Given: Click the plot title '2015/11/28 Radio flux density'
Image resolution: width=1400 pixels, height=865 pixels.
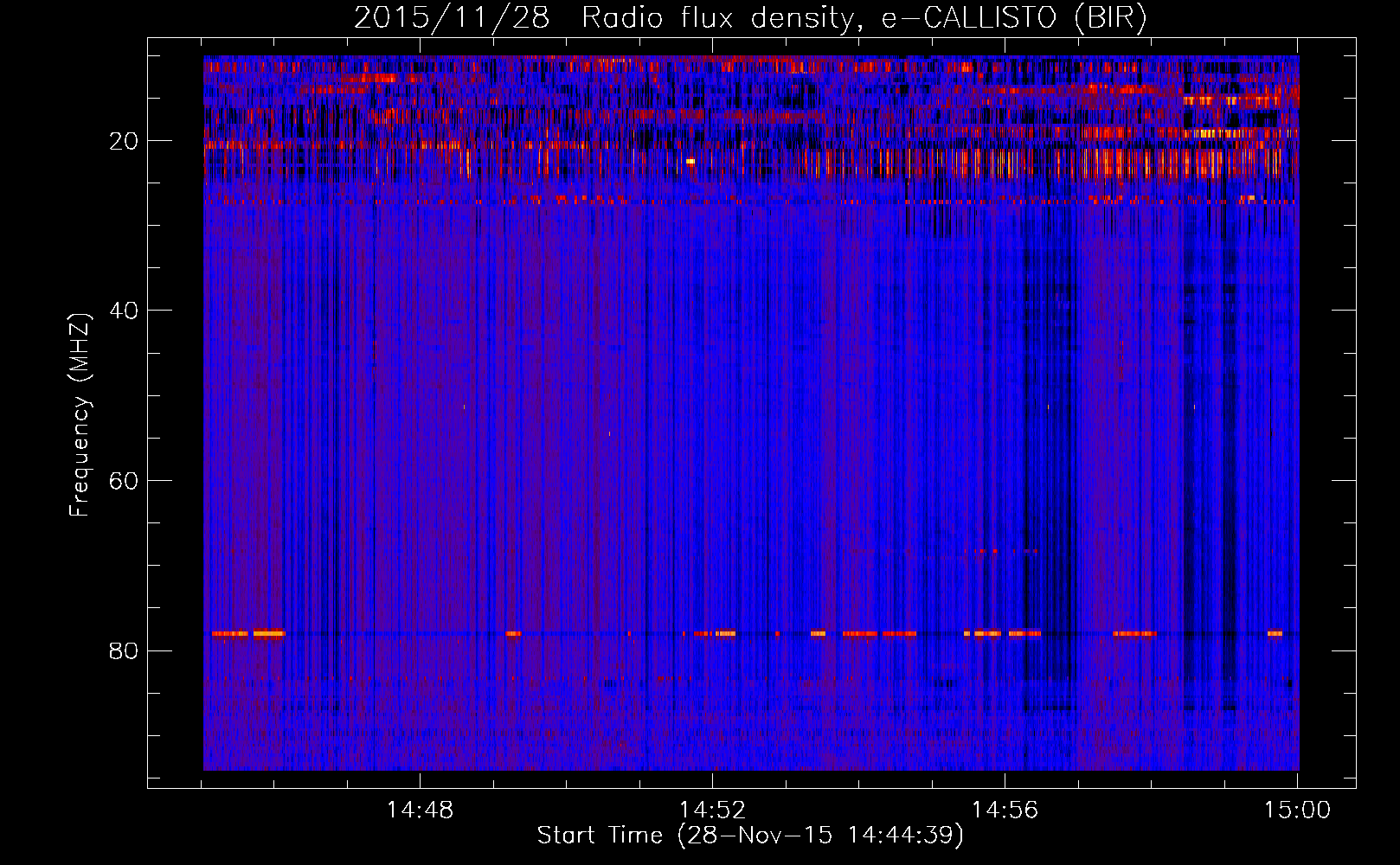Looking at the screenshot, I should (750, 18).
